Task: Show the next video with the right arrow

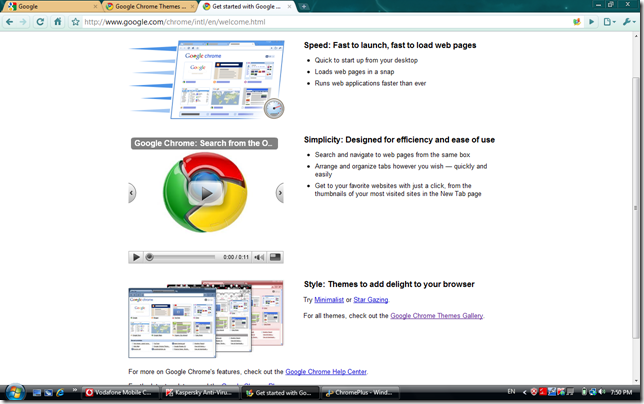Action: click(x=280, y=193)
